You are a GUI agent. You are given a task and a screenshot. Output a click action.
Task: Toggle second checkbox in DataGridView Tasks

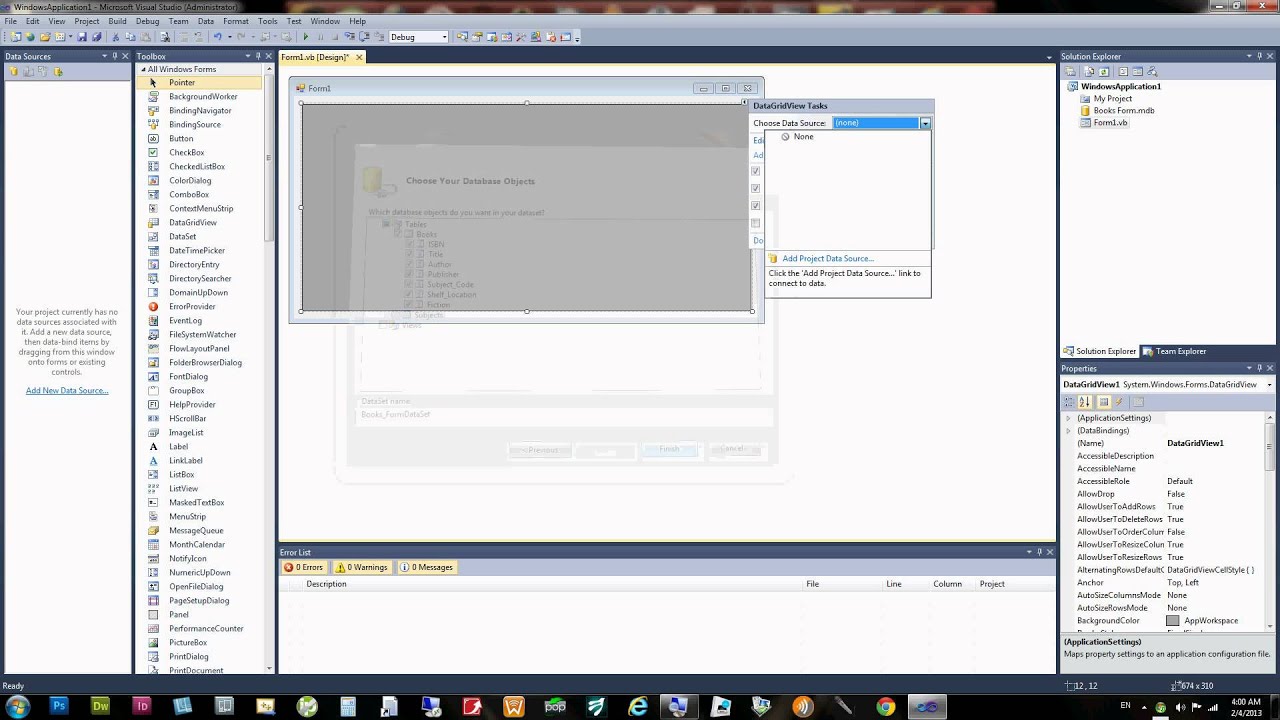point(756,188)
